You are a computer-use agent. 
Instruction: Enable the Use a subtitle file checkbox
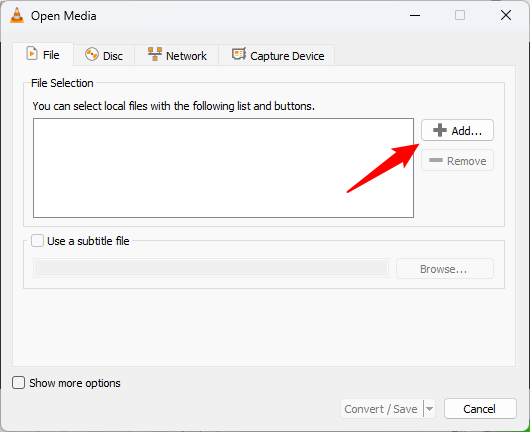tap(38, 241)
